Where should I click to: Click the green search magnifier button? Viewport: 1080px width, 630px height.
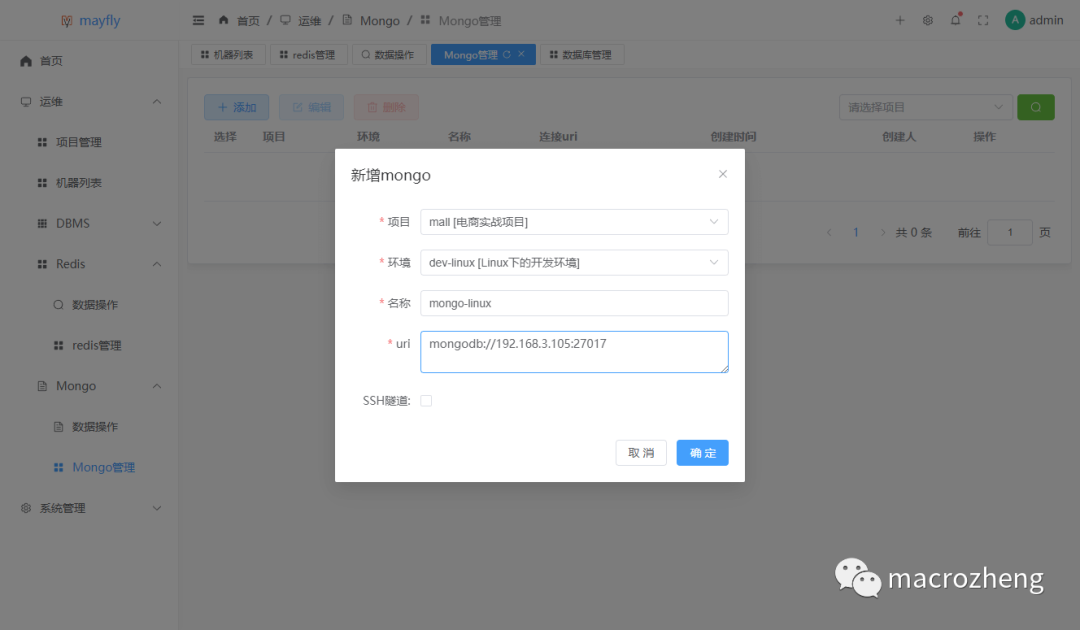pyautogui.click(x=1035, y=107)
